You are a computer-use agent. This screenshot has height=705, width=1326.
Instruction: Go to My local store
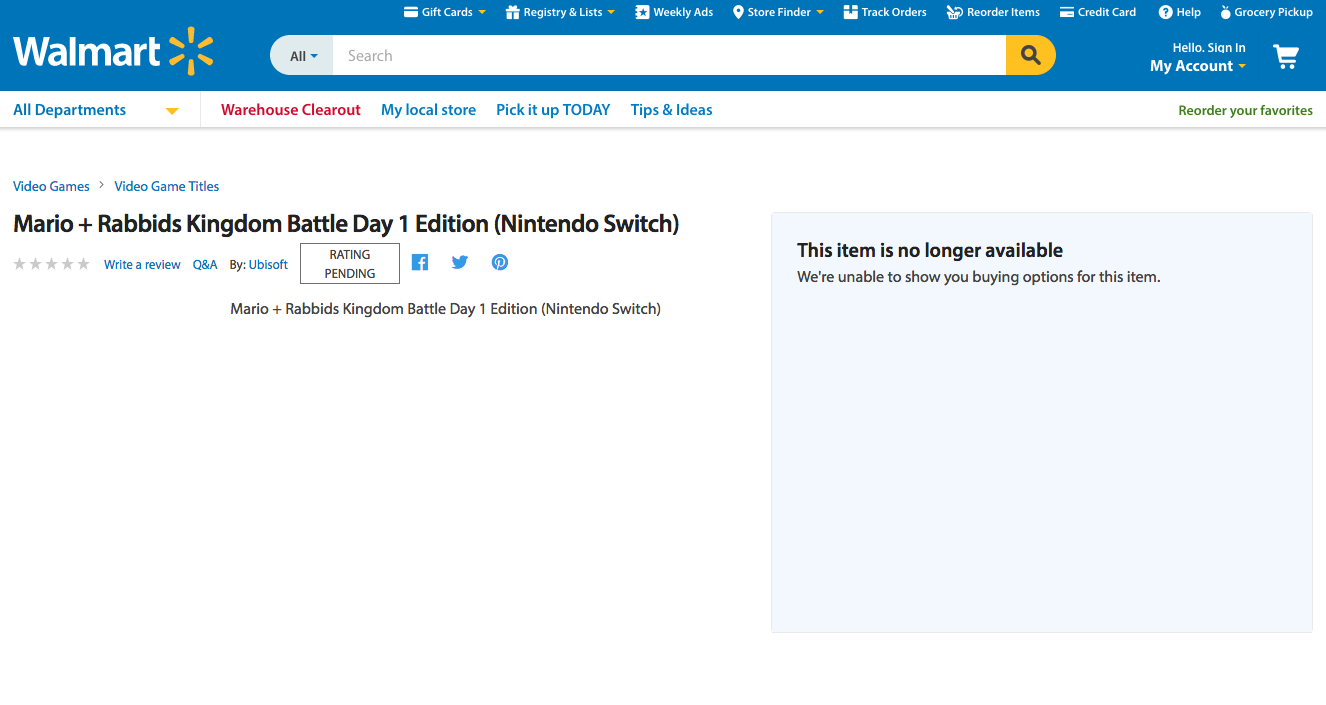pyautogui.click(x=428, y=110)
